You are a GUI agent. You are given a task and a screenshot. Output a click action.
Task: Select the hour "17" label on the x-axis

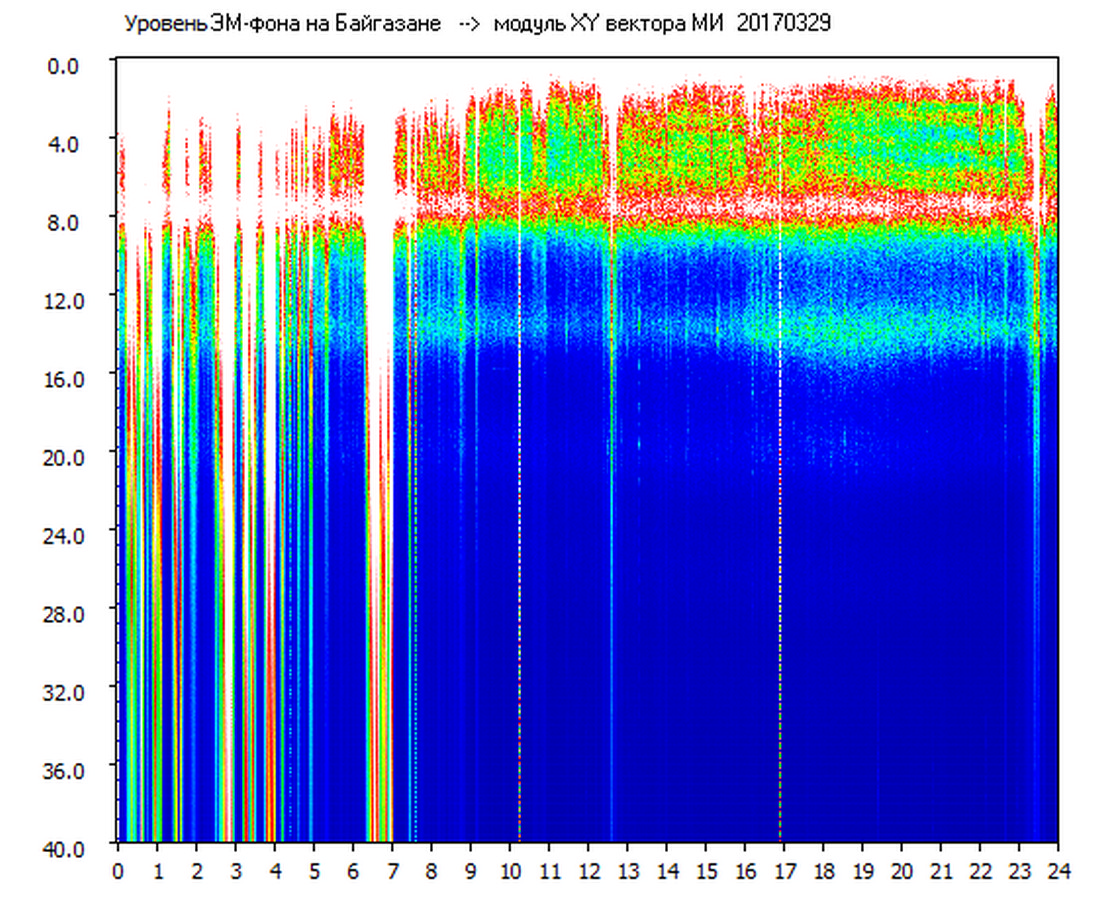point(784,871)
